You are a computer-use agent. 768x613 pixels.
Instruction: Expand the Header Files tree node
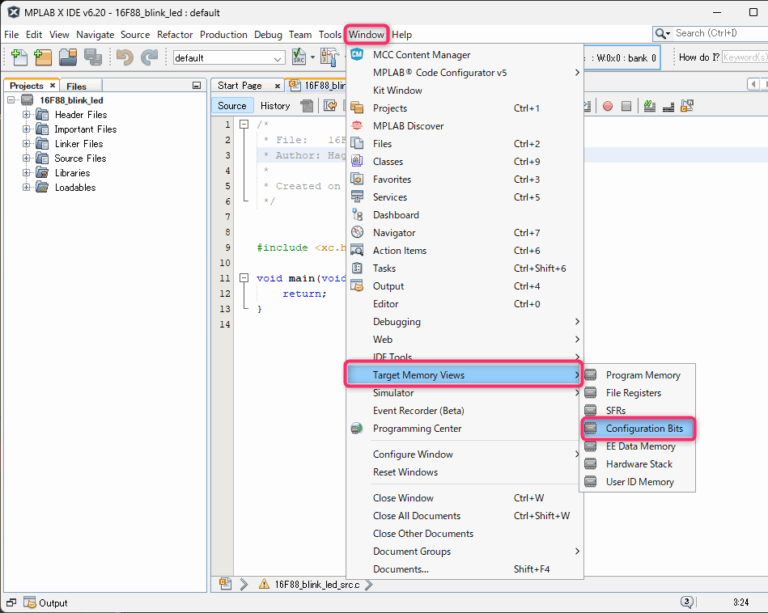[27, 115]
